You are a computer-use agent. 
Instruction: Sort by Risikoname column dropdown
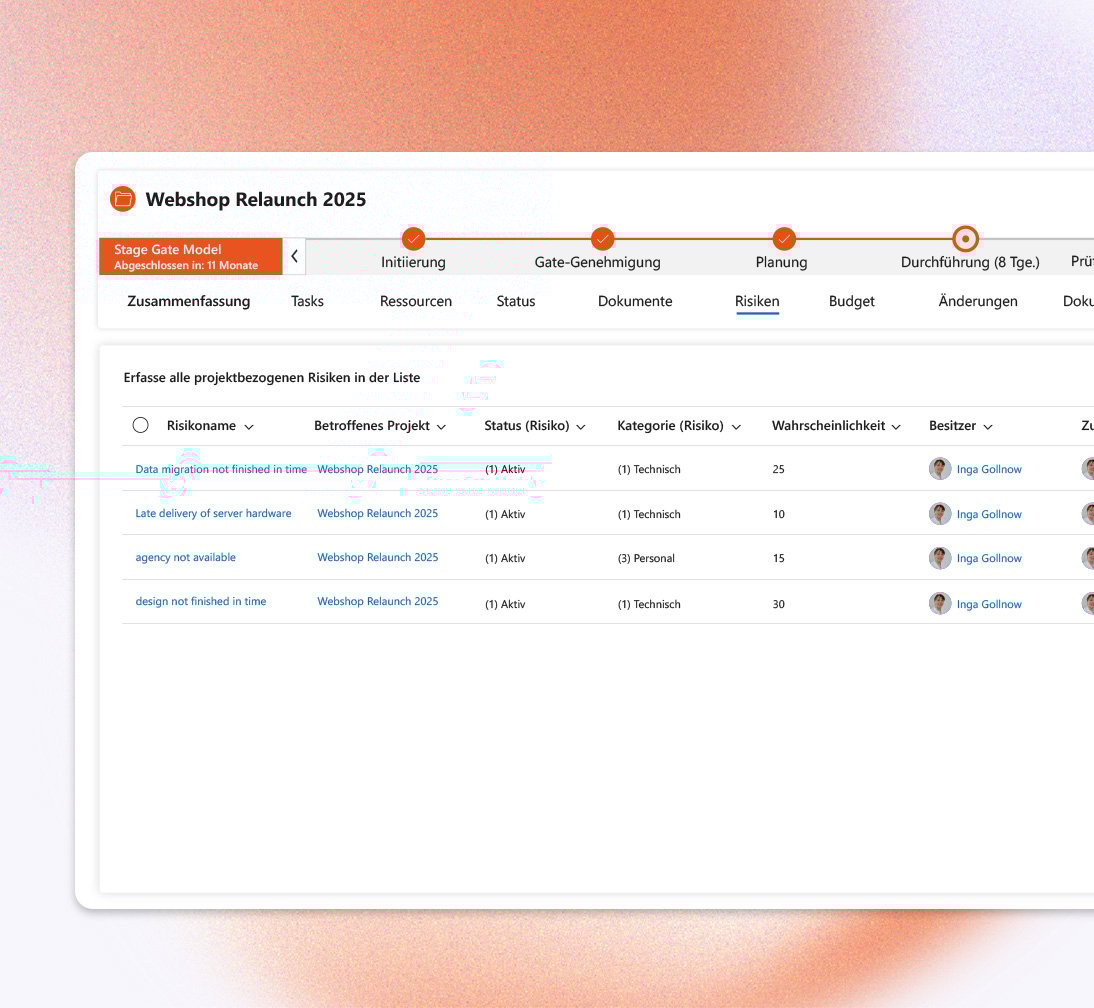[x=249, y=427]
